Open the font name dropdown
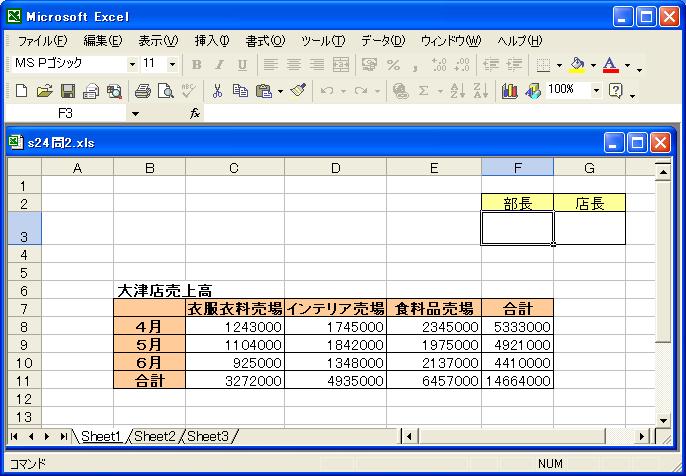This screenshot has width=686, height=476. pyautogui.click(x=133, y=65)
